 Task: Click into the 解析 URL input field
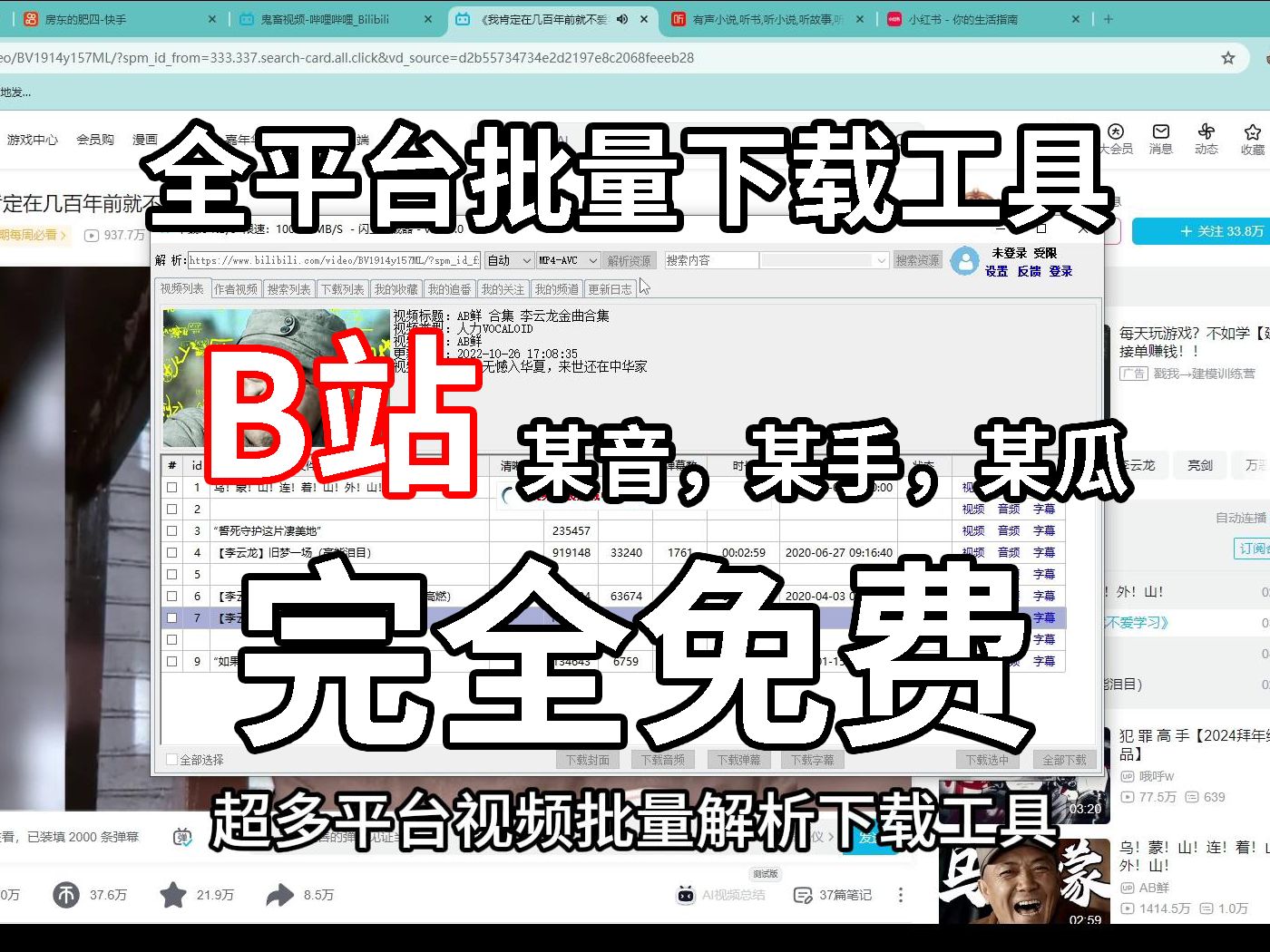pos(334,260)
